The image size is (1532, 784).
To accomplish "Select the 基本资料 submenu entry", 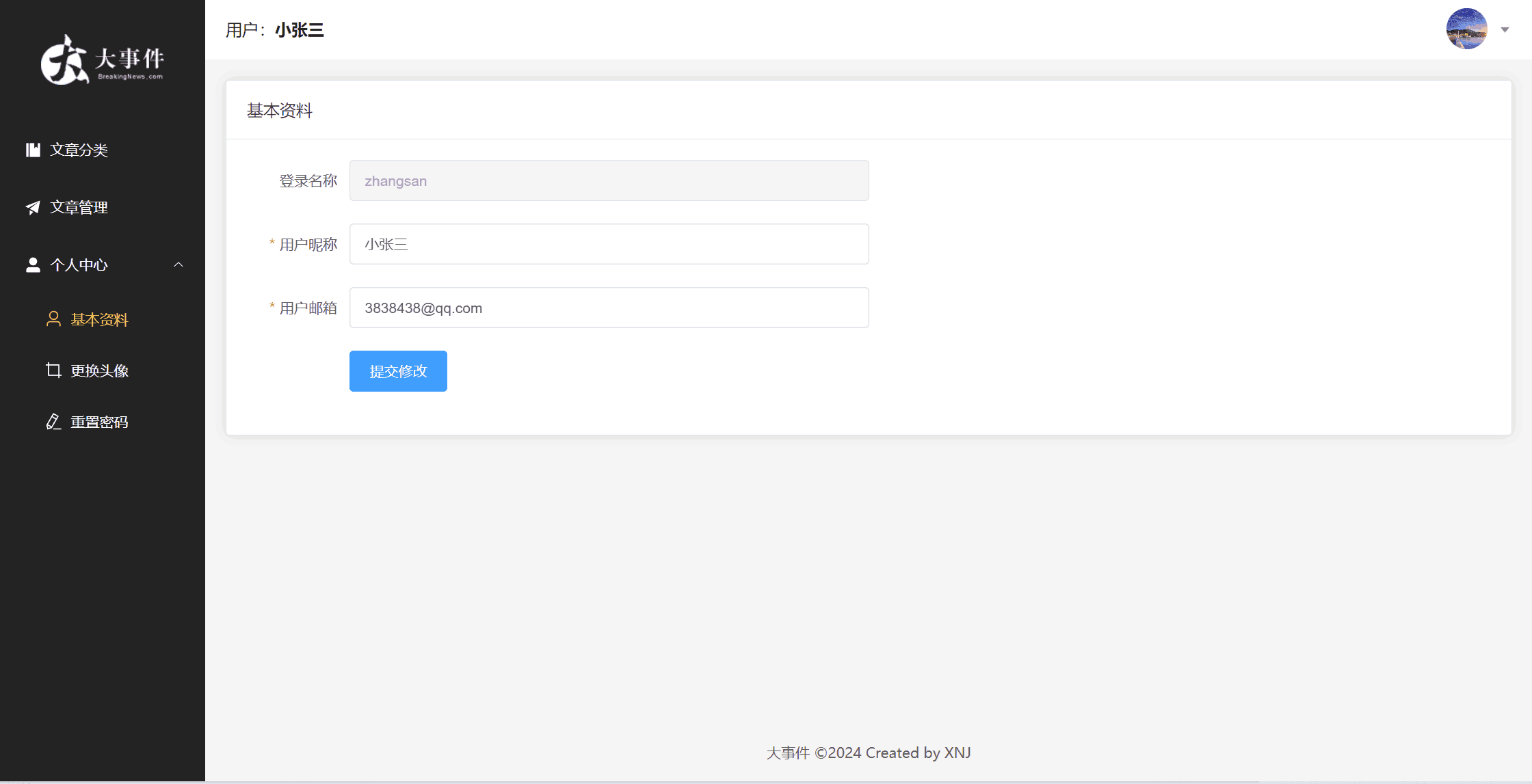I will coord(100,319).
